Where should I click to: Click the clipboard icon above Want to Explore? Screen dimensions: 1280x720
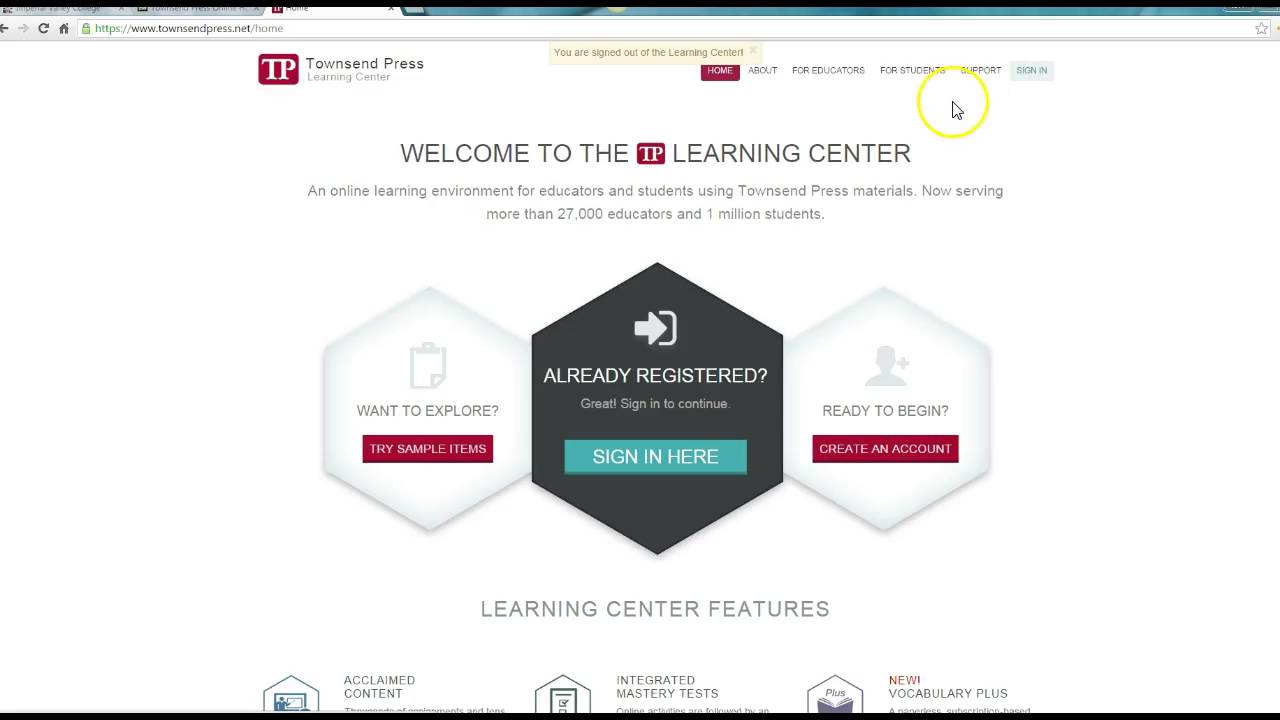[428, 365]
